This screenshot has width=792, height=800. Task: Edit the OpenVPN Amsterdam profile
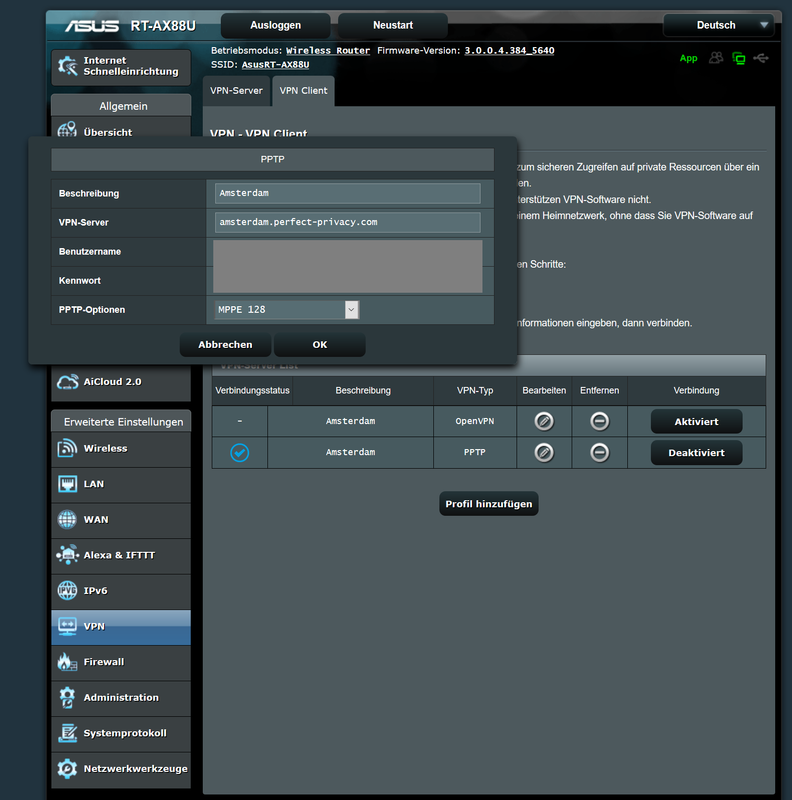tap(544, 421)
